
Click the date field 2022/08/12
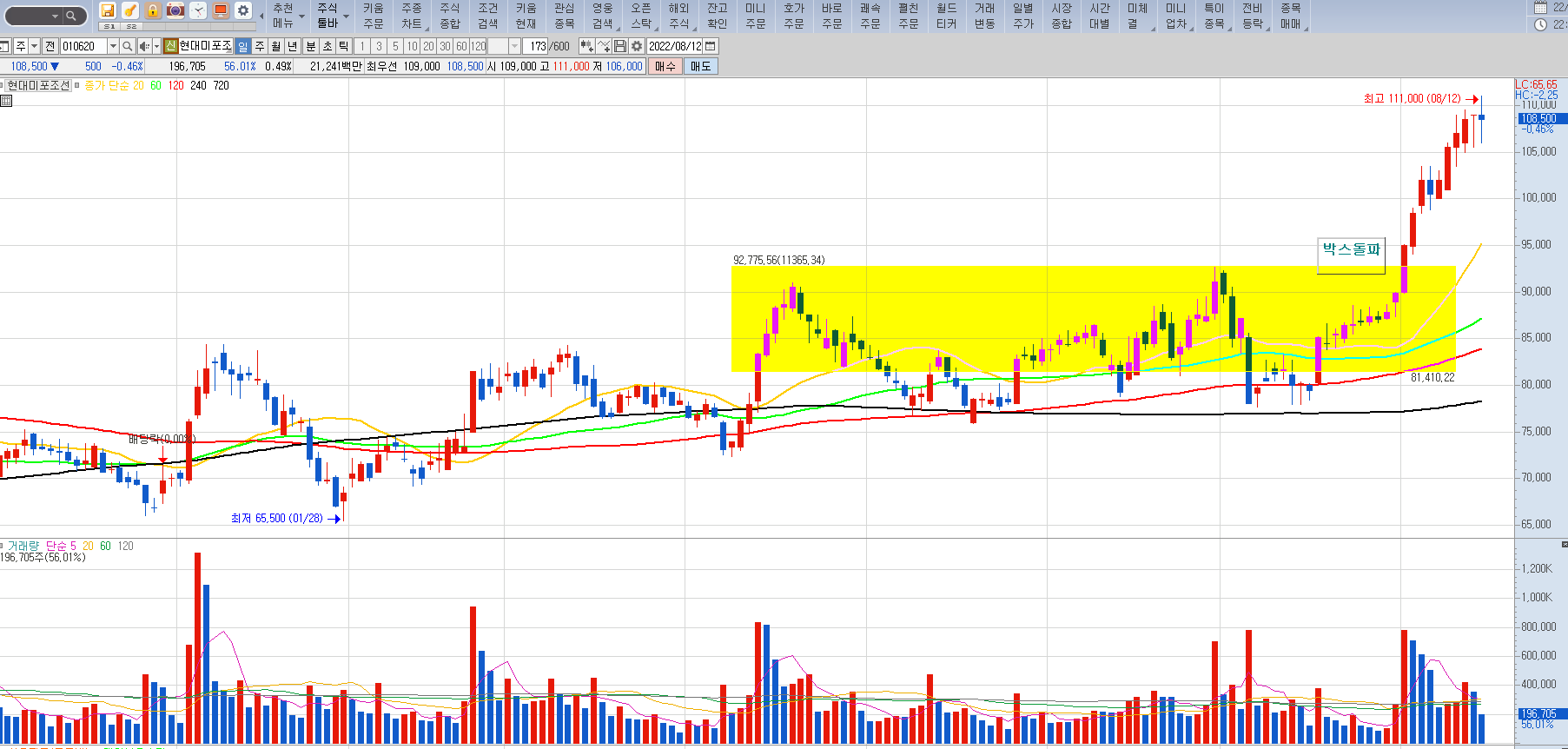tap(675, 46)
